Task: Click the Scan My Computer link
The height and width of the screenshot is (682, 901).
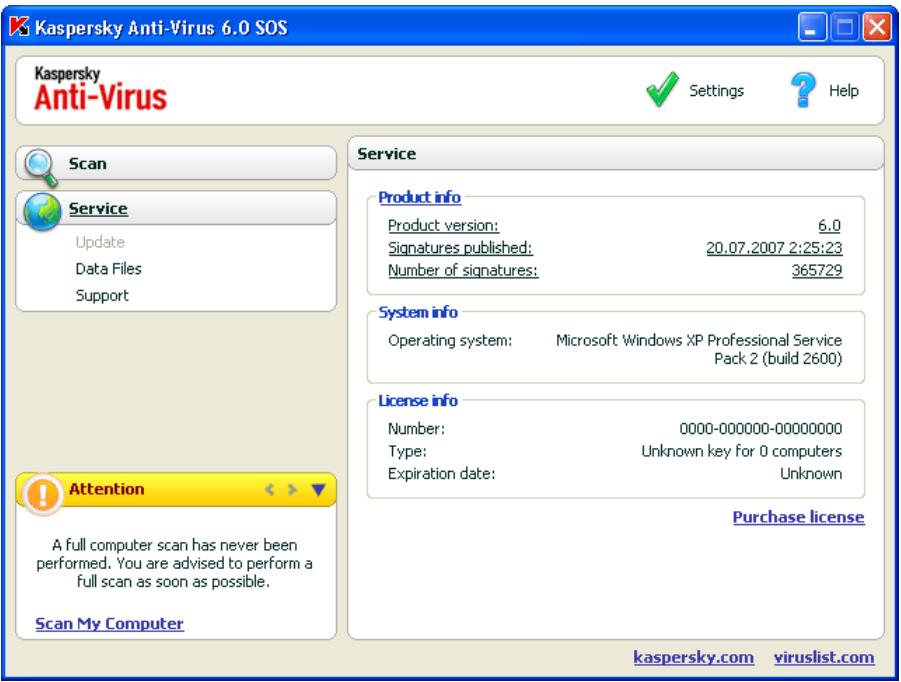Action: coord(109,623)
